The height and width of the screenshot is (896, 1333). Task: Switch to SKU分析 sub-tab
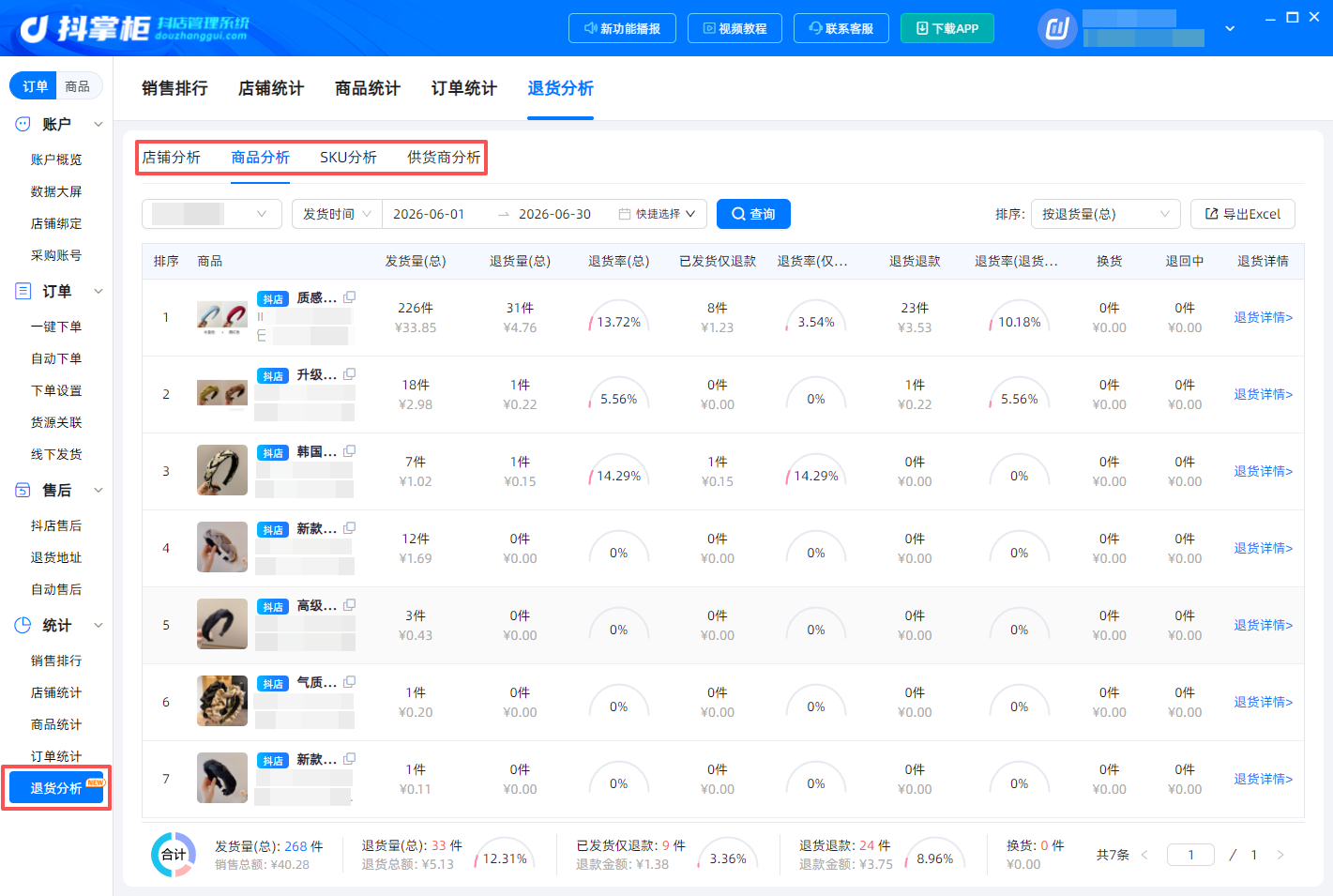(x=348, y=158)
